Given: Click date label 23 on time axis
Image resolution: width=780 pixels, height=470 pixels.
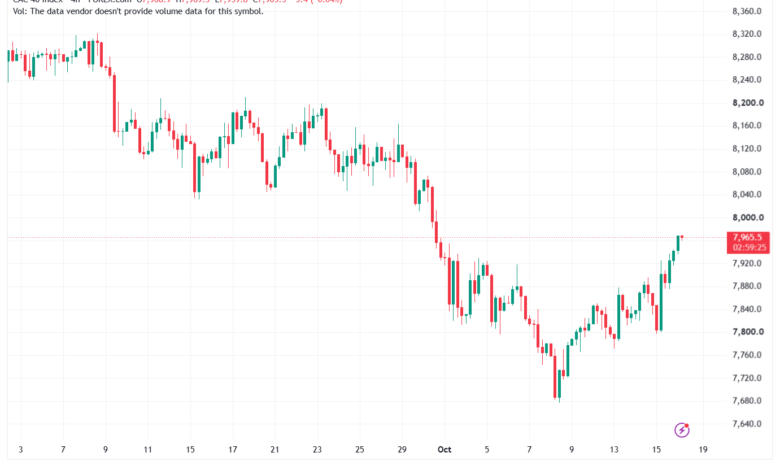Looking at the screenshot, I should [317, 450].
